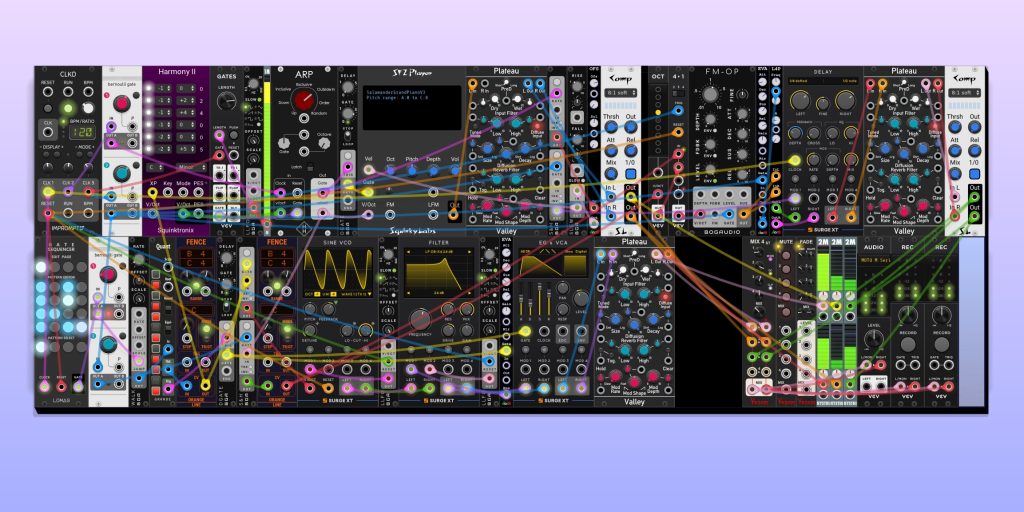Click the green RUN button on CLKD

pyautogui.click(x=67, y=108)
